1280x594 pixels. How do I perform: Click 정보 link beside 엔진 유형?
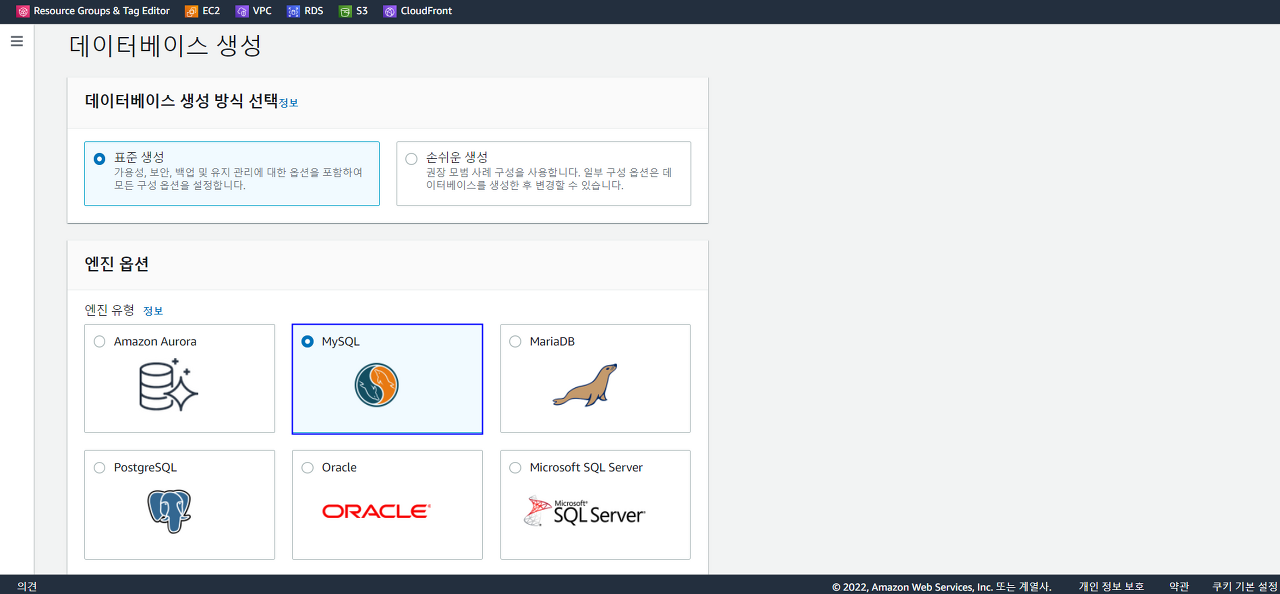pos(153,311)
